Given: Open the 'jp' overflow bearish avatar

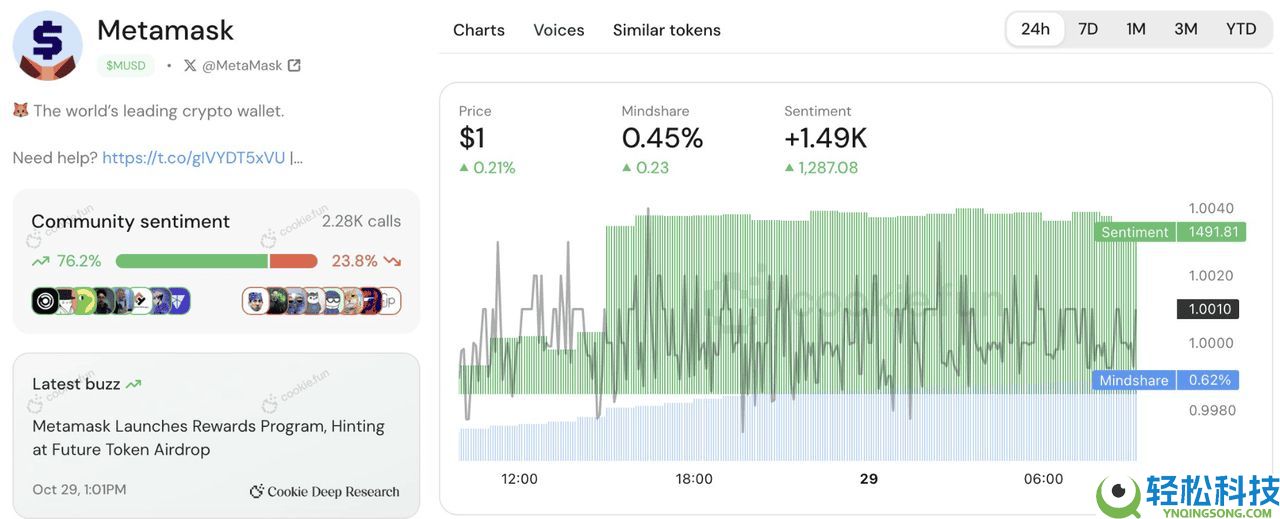Looking at the screenshot, I should 389,301.
